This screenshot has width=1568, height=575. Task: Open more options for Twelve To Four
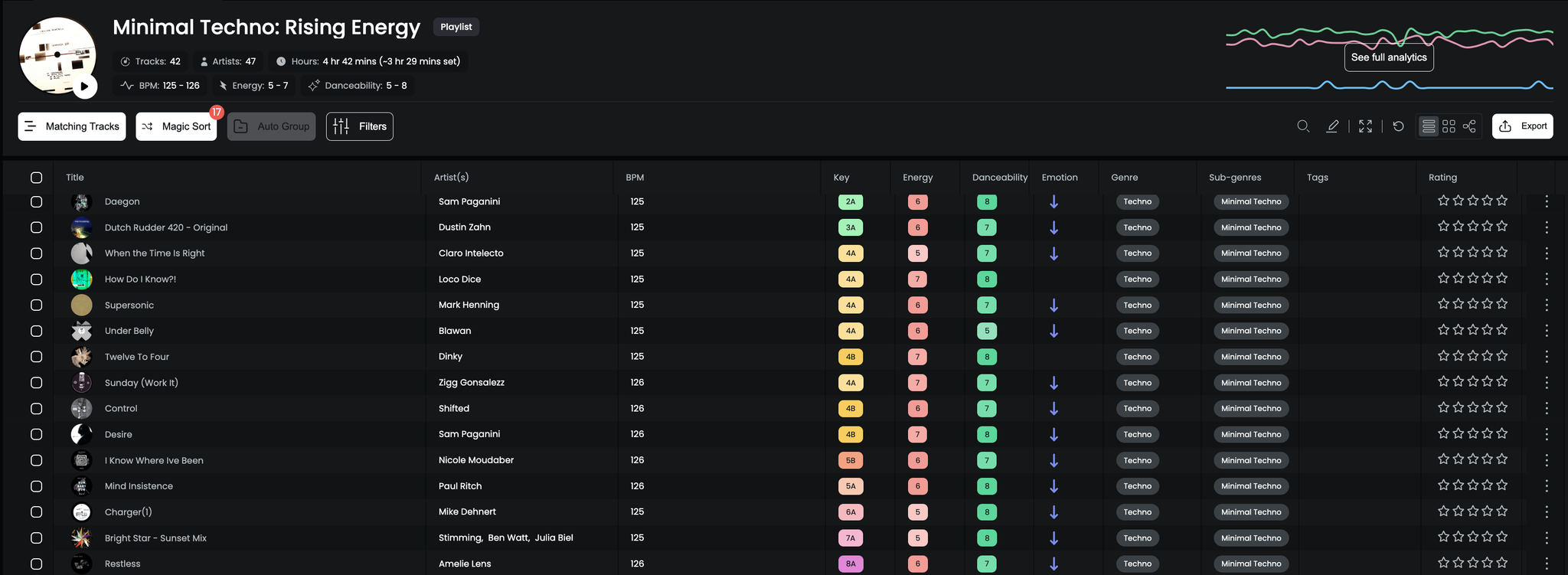1547,357
